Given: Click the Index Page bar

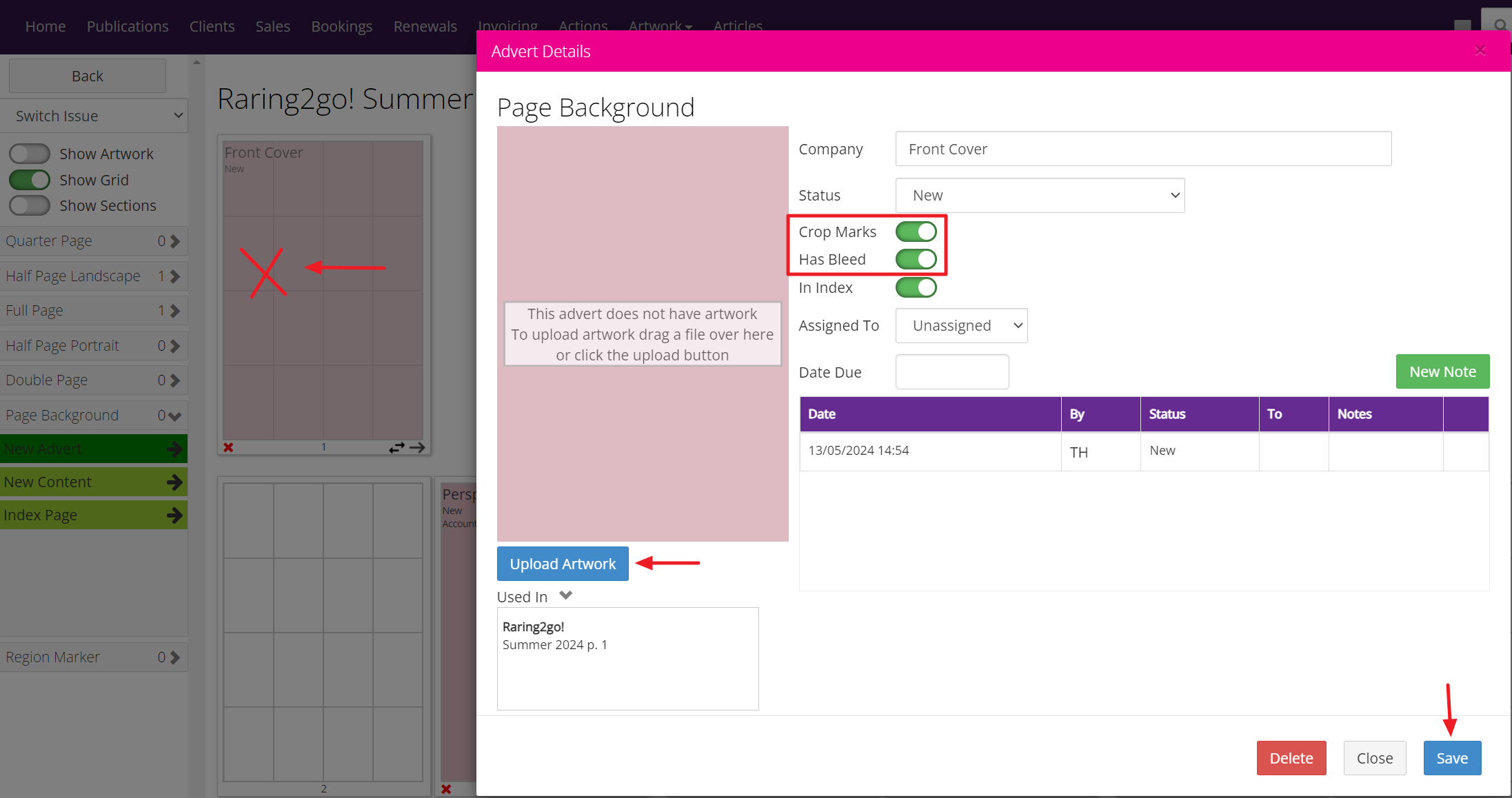Looking at the screenshot, I should point(94,515).
